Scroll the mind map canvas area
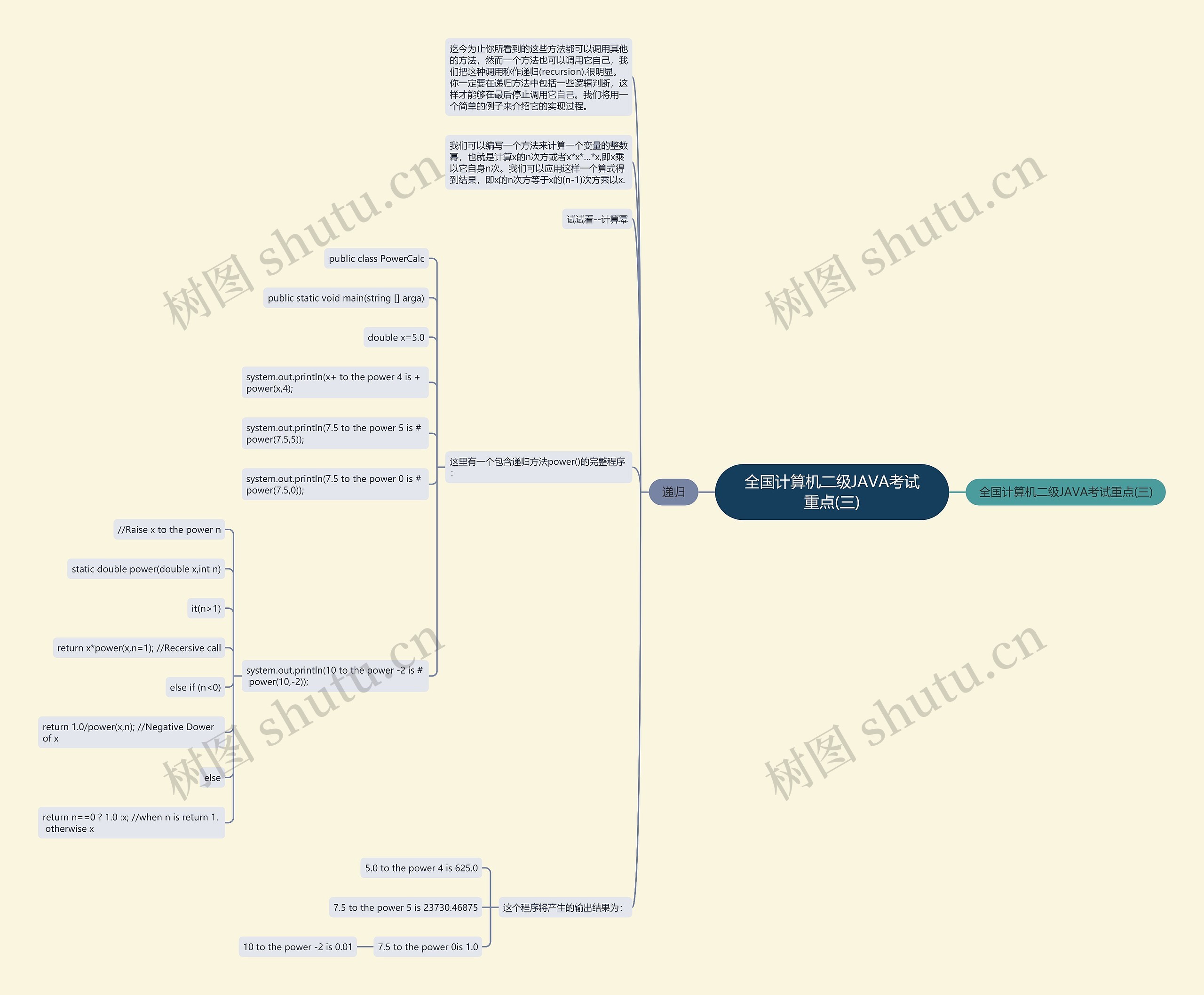 pos(601,497)
